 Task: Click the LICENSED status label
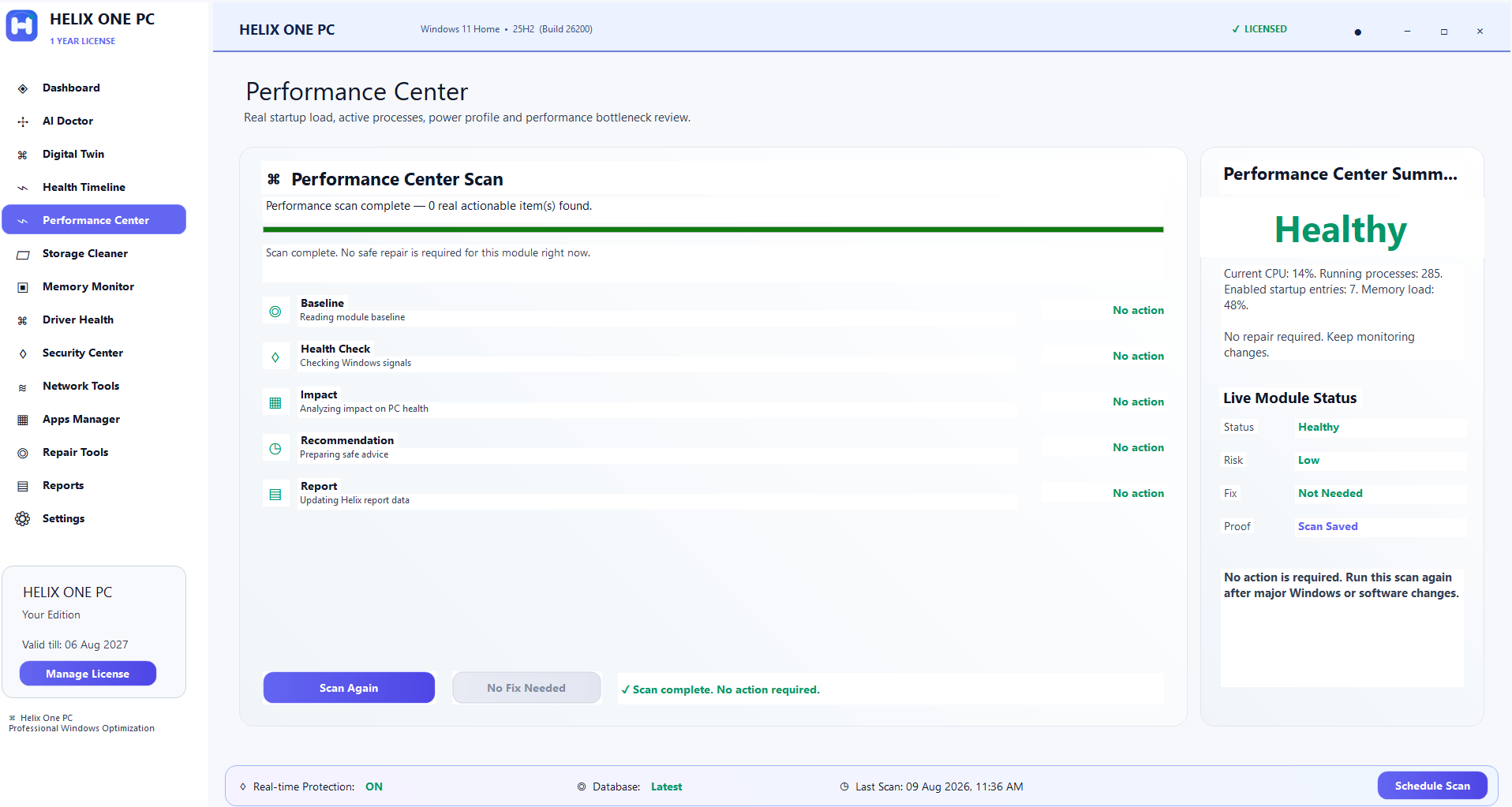pyautogui.click(x=1259, y=29)
